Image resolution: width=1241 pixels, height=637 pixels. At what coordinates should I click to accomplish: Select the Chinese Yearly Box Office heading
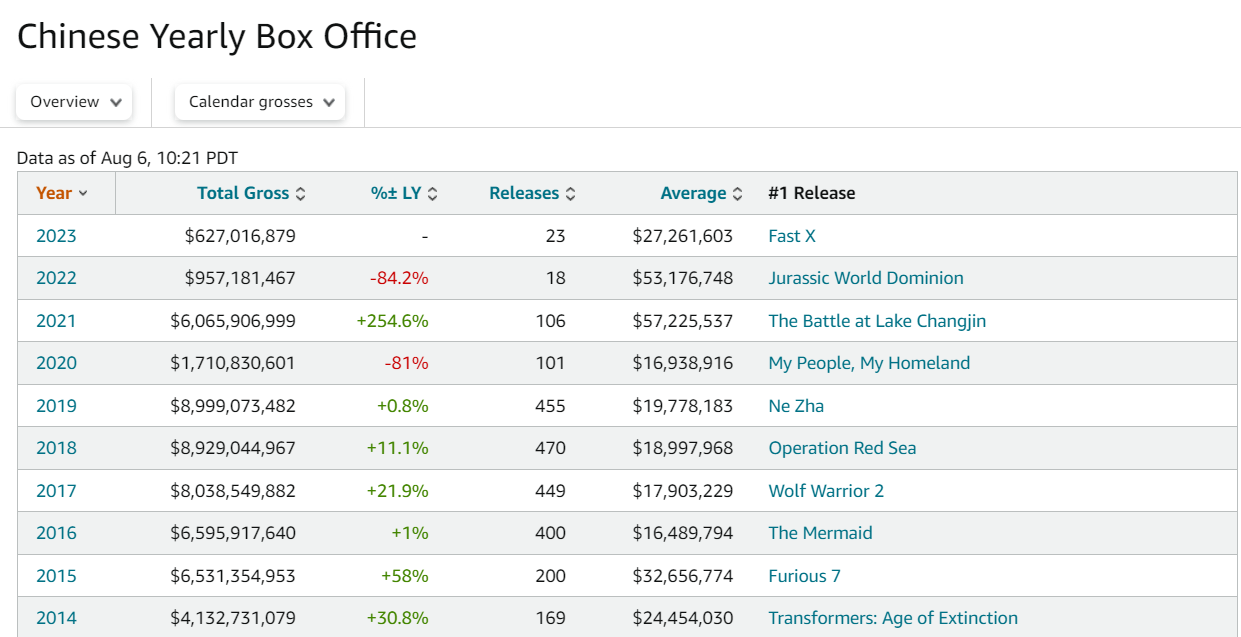pos(217,37)
